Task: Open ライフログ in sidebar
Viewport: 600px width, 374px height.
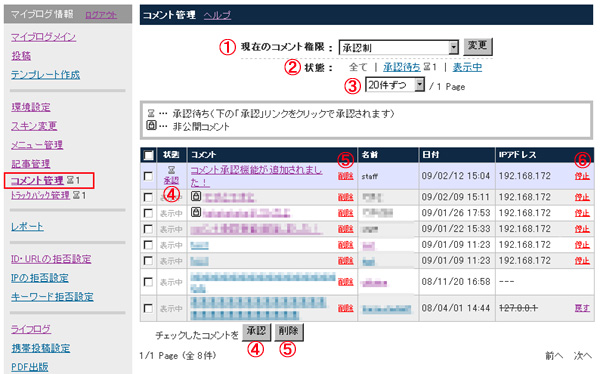Action: click(x=31, y=329)
